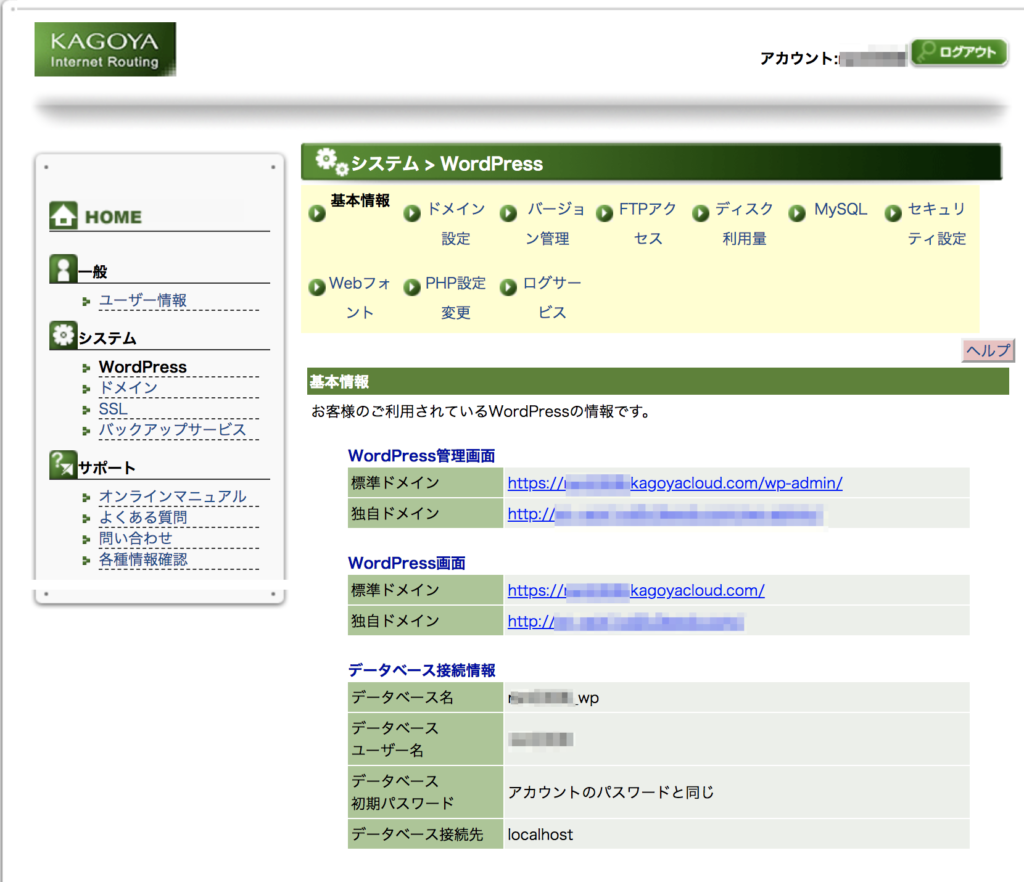Image resolution: width=1024 pixels, height=882 pixels.
Task: Open WordPress画面 独自ドメイン http link
Action: tap(626, 622)
